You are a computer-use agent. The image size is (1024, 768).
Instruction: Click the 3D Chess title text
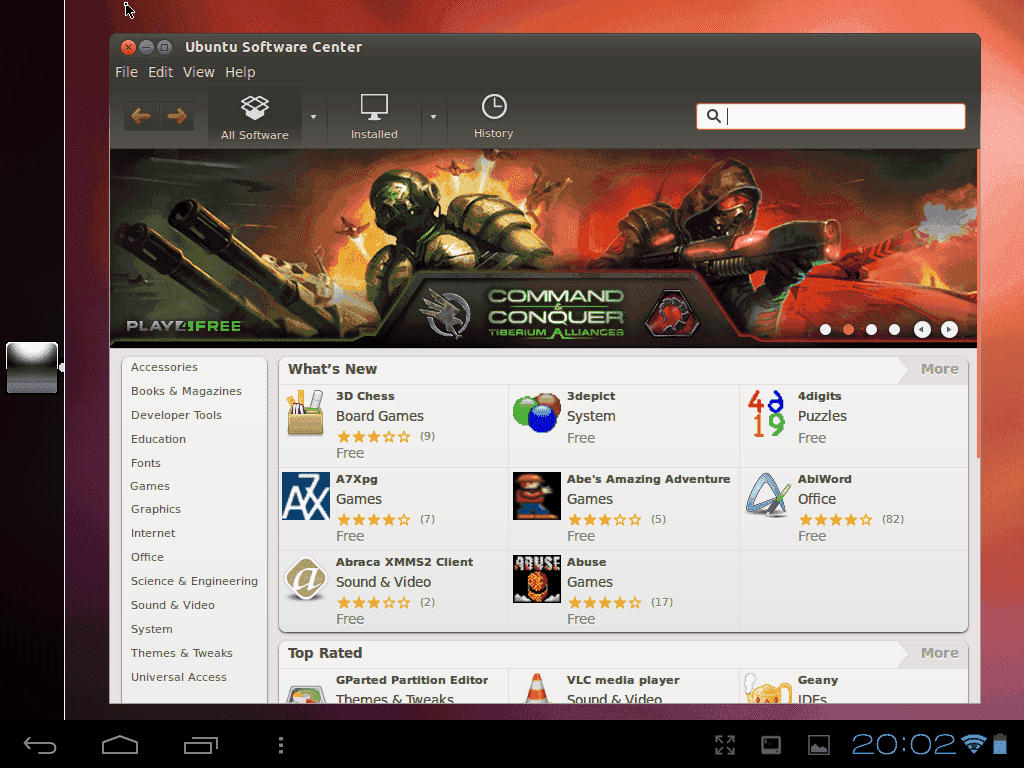click(x=365, y=396)
